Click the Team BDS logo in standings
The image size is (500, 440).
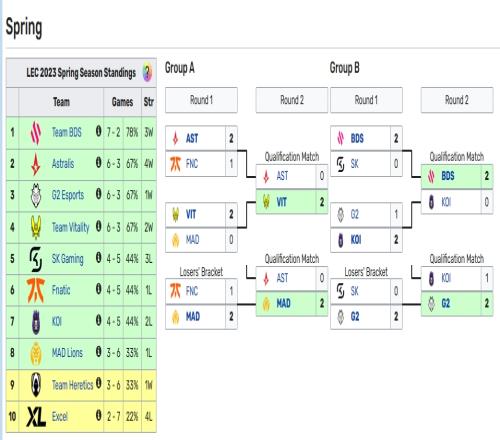(x=36, y=133)
